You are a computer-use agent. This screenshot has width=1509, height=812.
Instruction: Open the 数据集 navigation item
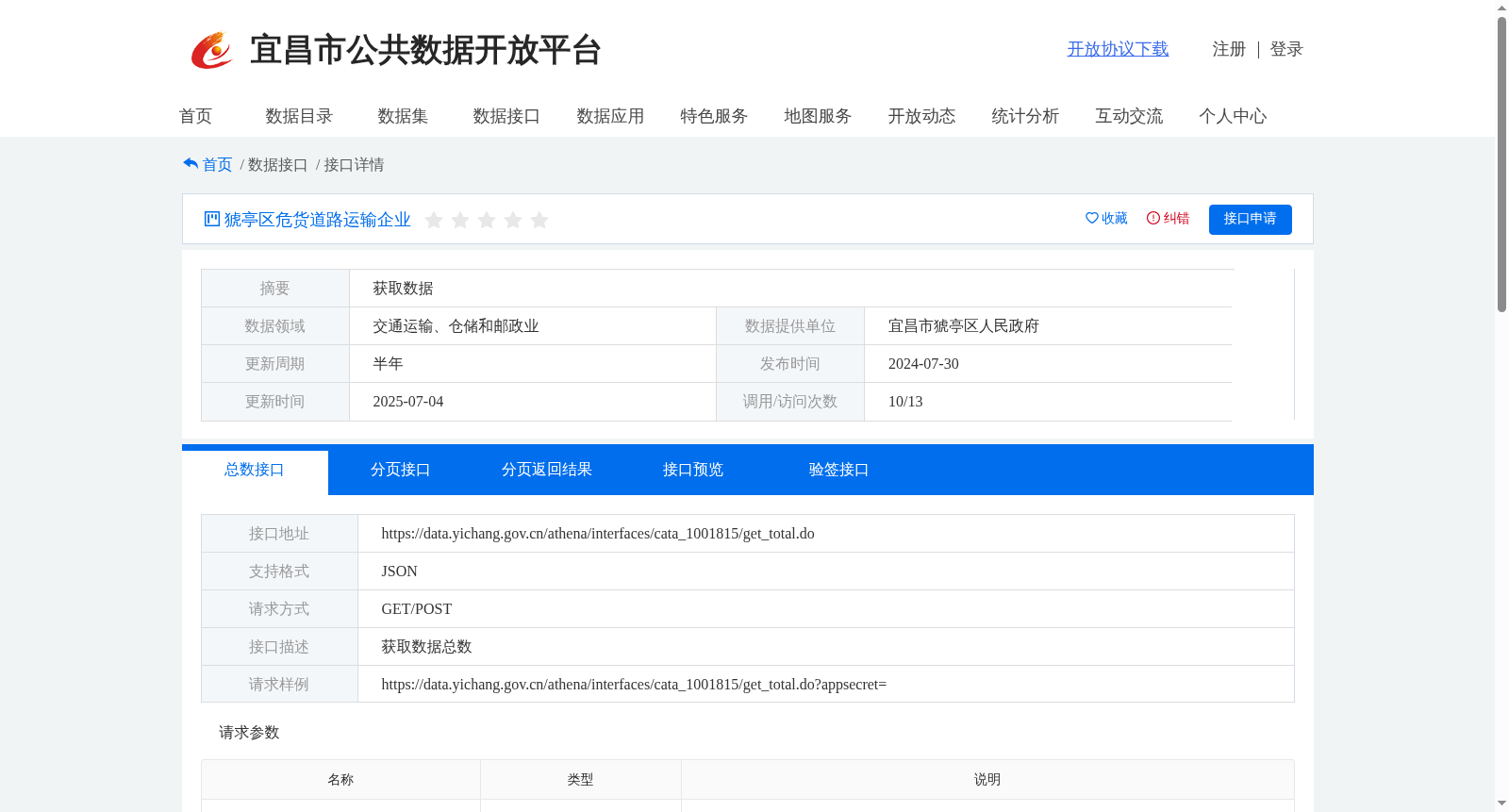[x=403, y=116]
